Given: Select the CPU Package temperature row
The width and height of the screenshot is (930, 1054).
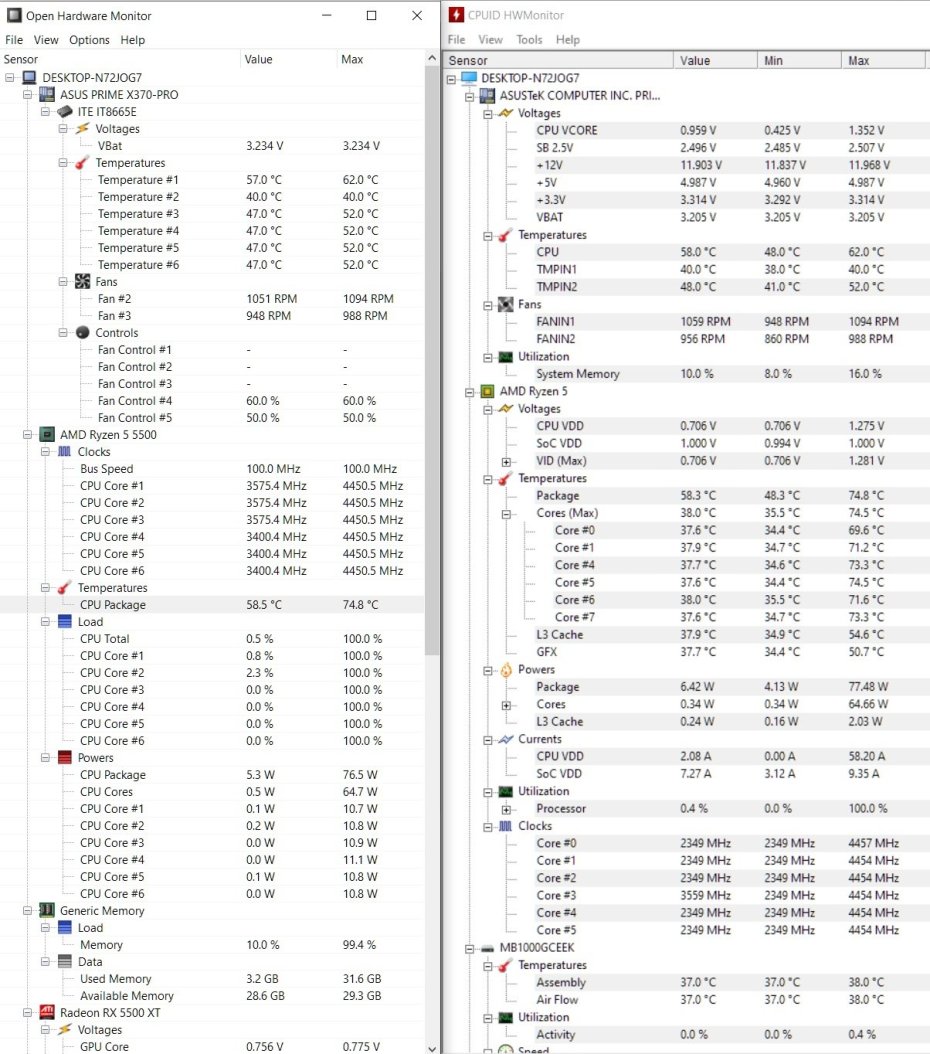Looking at the screenshot, I should [x=212, y=605].
